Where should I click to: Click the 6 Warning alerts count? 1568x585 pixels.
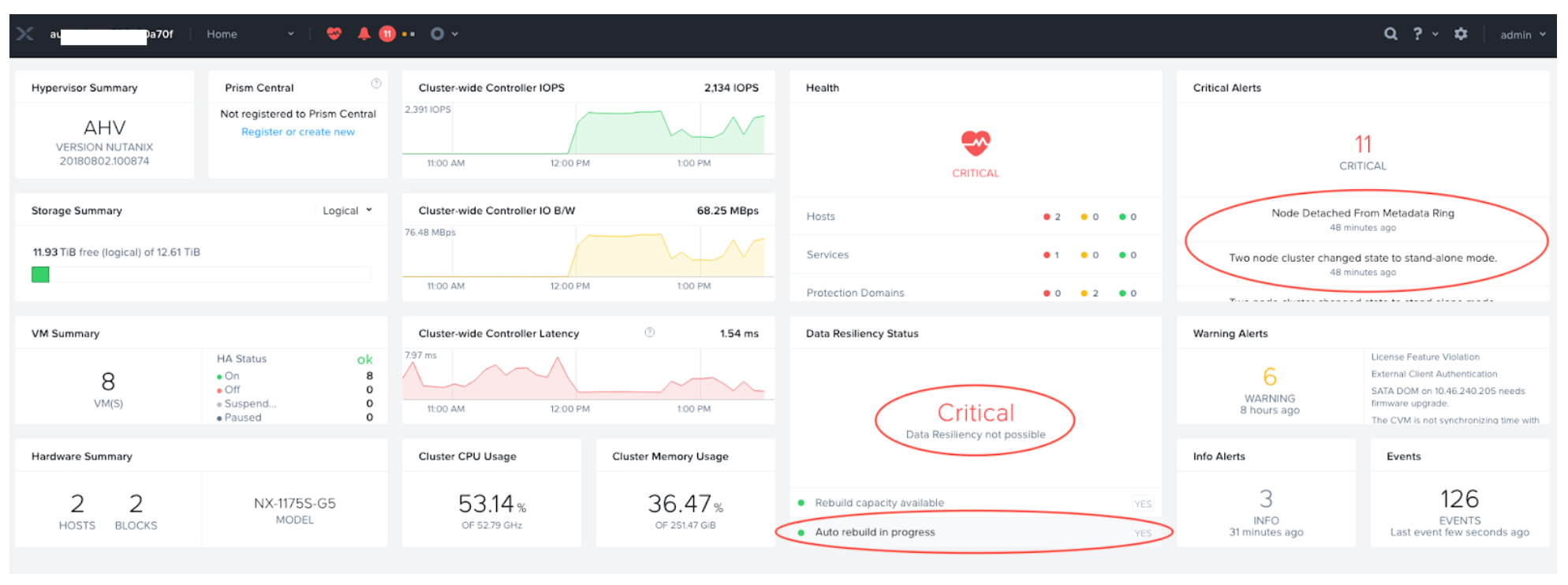pos(1270,377)
